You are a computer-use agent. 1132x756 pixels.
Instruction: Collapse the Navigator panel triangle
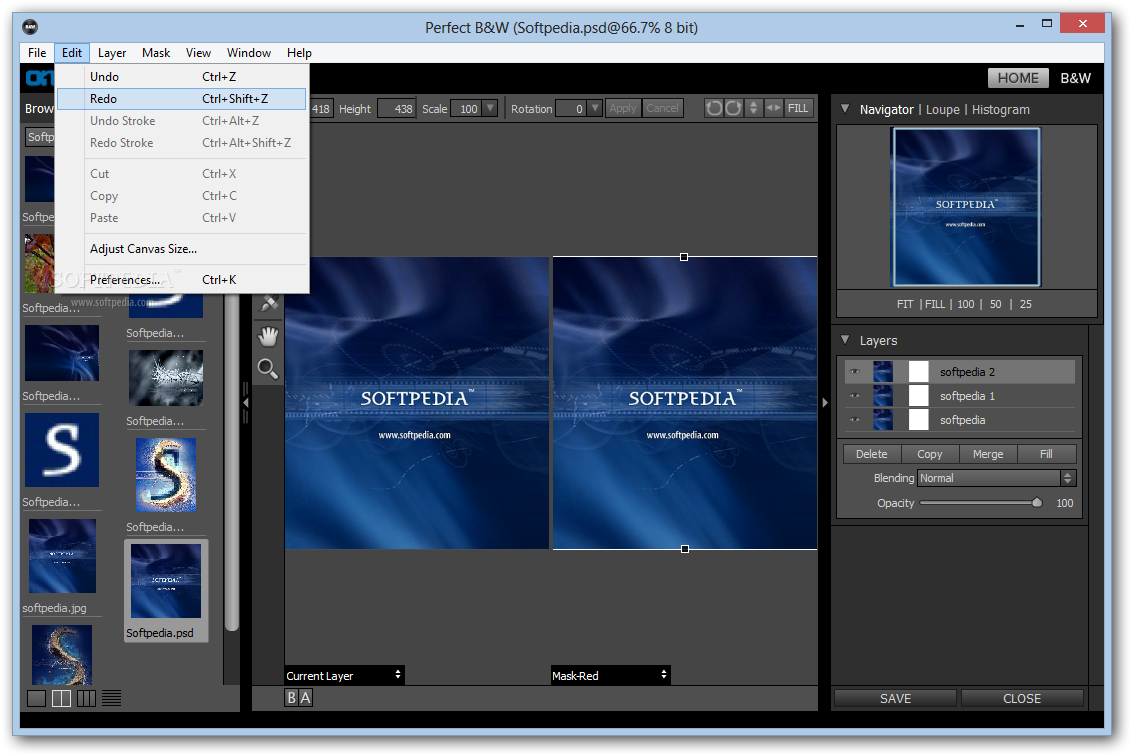click(845, 109)
